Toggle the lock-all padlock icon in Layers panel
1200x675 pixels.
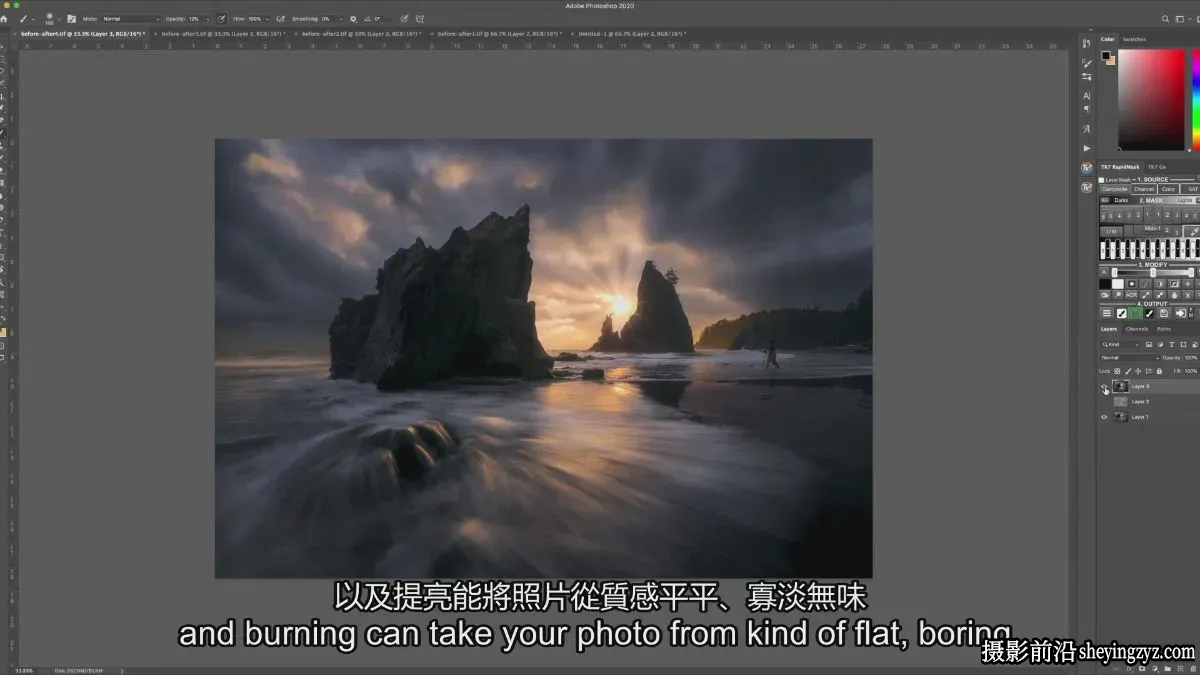click(1157, 371)
